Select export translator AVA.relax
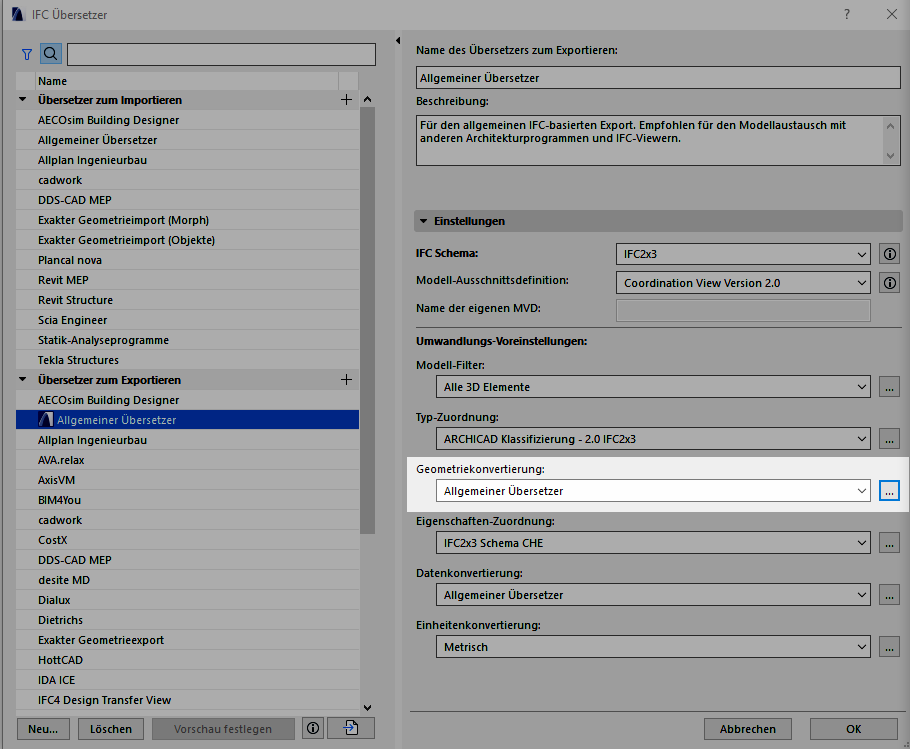 point(187,460)
